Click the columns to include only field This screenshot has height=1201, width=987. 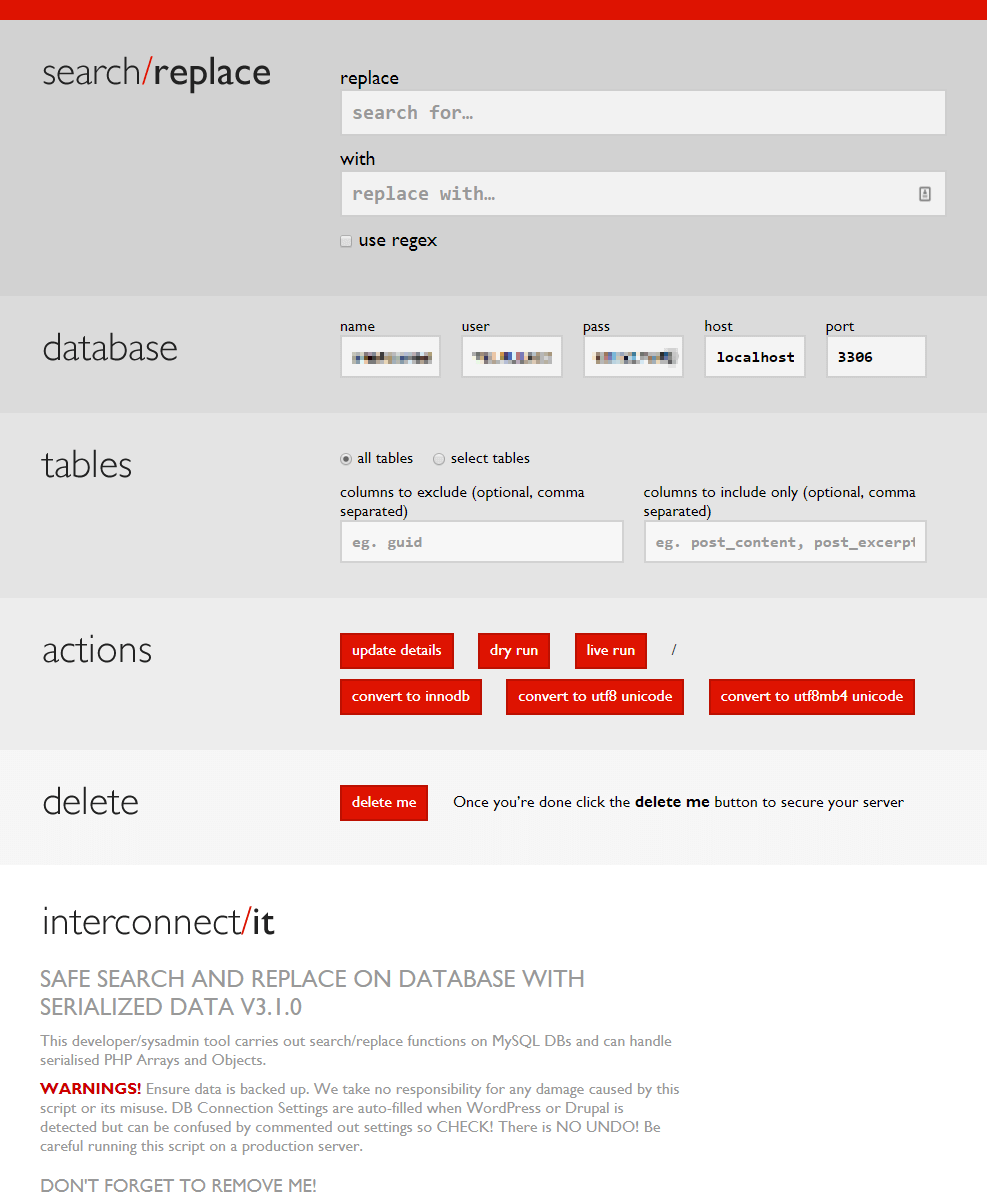point(784,542)
